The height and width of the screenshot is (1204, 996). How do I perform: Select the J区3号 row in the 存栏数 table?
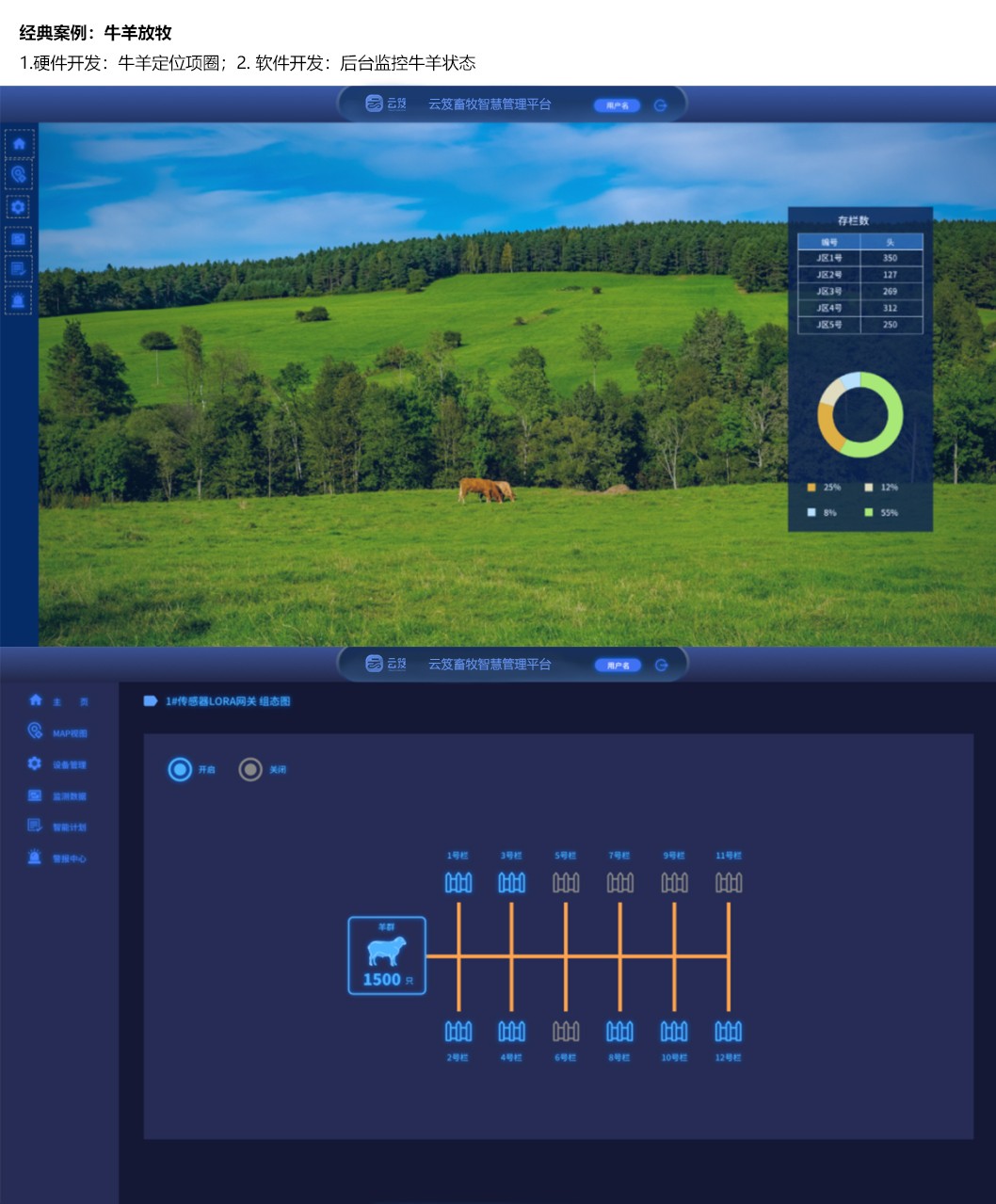pyautogui.click(x=859, y=291)
